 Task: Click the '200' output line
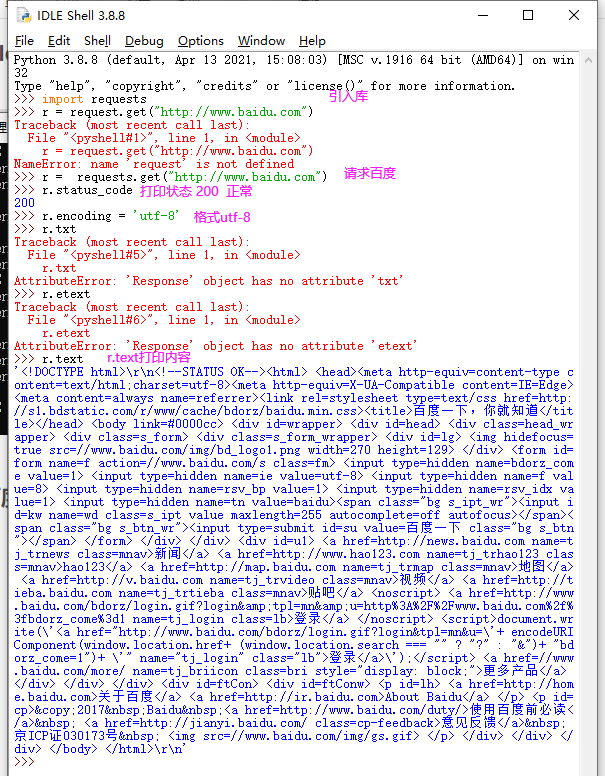(x=24, y=203)
